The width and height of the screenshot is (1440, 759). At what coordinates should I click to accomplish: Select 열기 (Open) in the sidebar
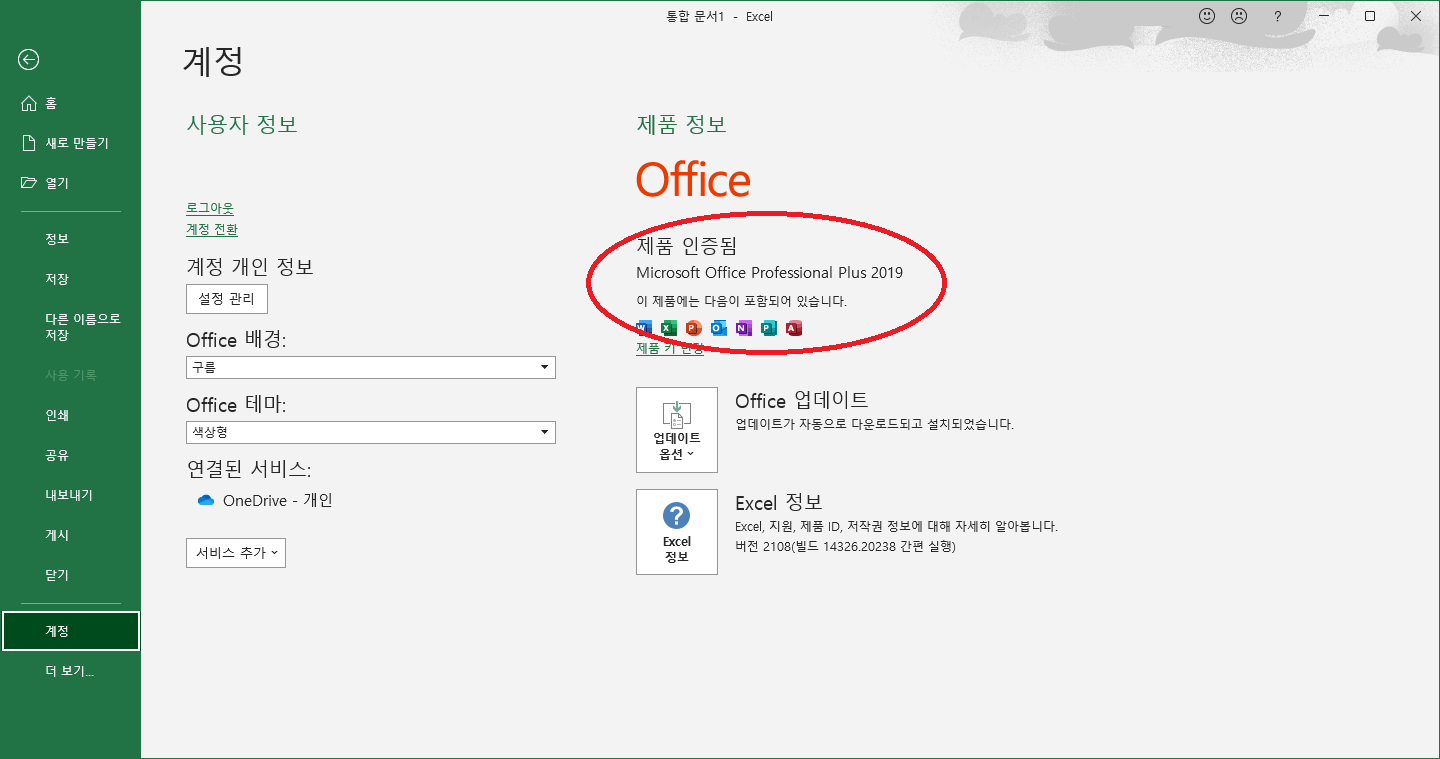(x=70, y=183)
